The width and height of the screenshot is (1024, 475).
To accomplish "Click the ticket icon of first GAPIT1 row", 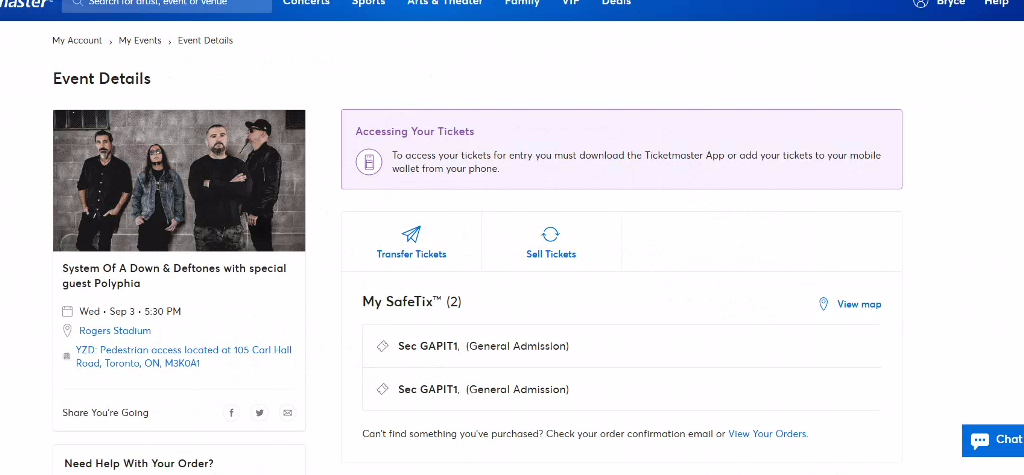I will coord(383,346).
